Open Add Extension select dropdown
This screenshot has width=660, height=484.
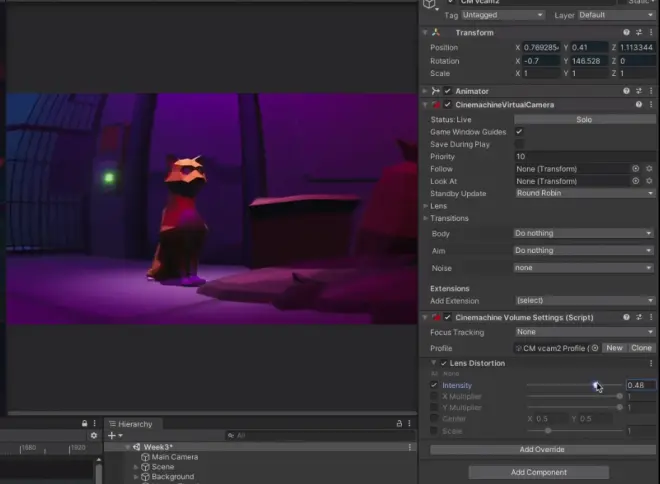[585, 301]
